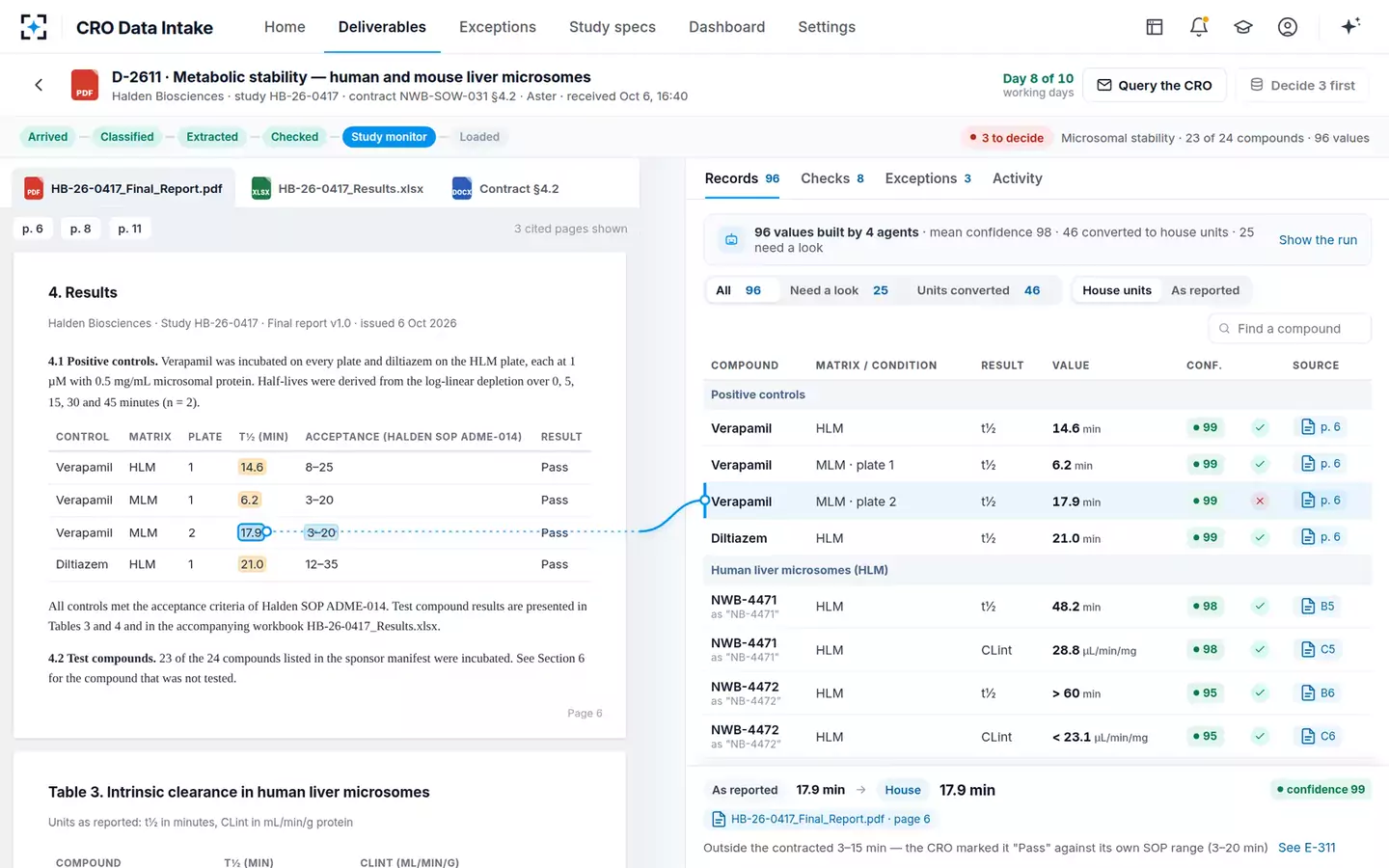Click the green check on Verapamil MLM plate 1
This screenshot has height=868, width=1389.
click(1260, 464)
